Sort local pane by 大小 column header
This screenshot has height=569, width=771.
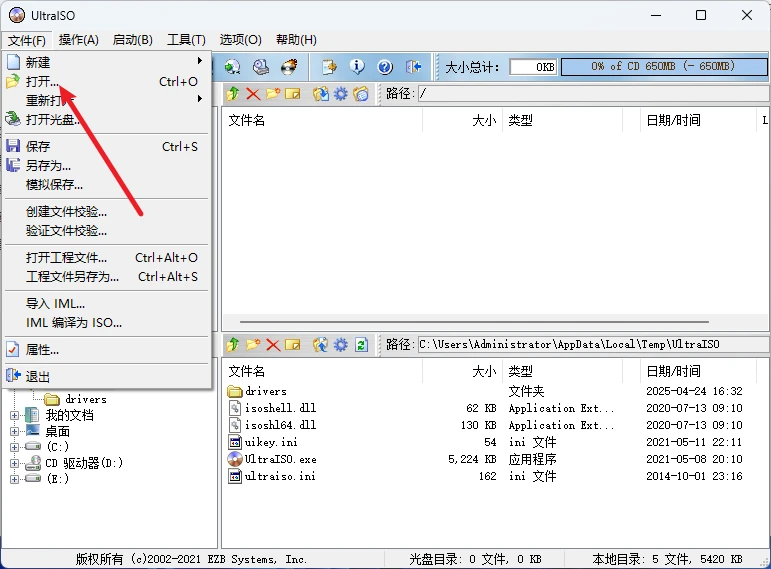tap(462, 371)
